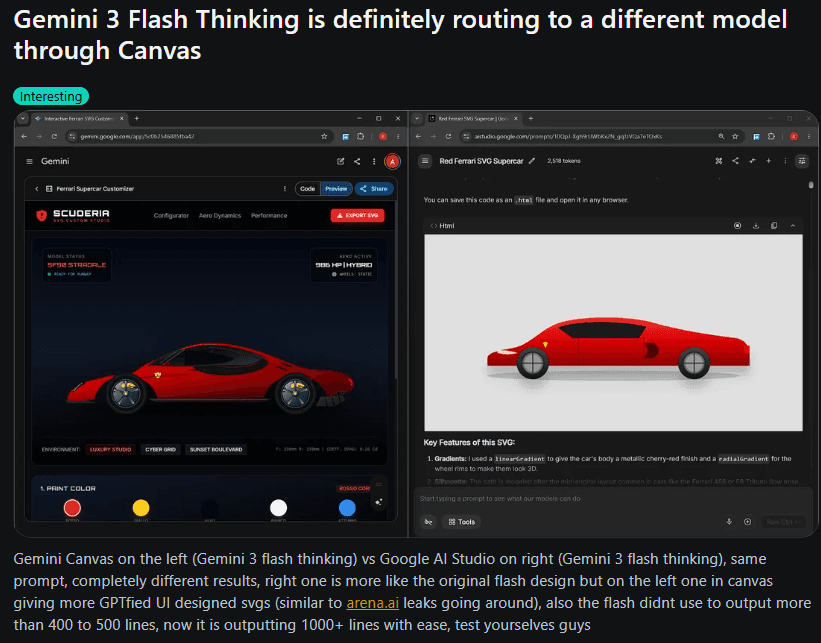Open tab search dropdown in AI Studio window

point(417,119)
